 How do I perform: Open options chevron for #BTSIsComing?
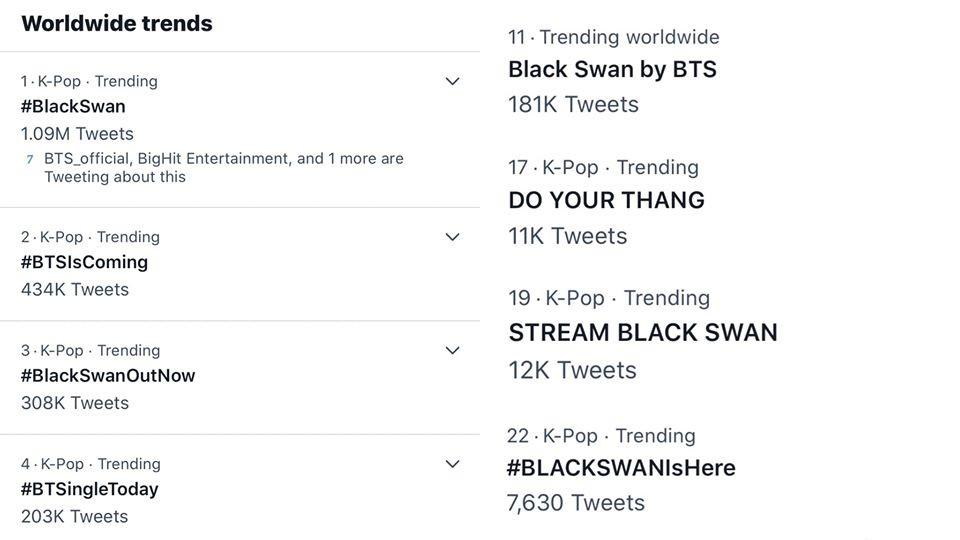point(452,237)
